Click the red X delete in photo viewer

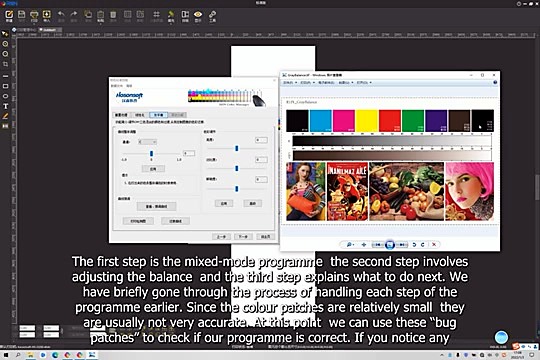coord(434,245)
